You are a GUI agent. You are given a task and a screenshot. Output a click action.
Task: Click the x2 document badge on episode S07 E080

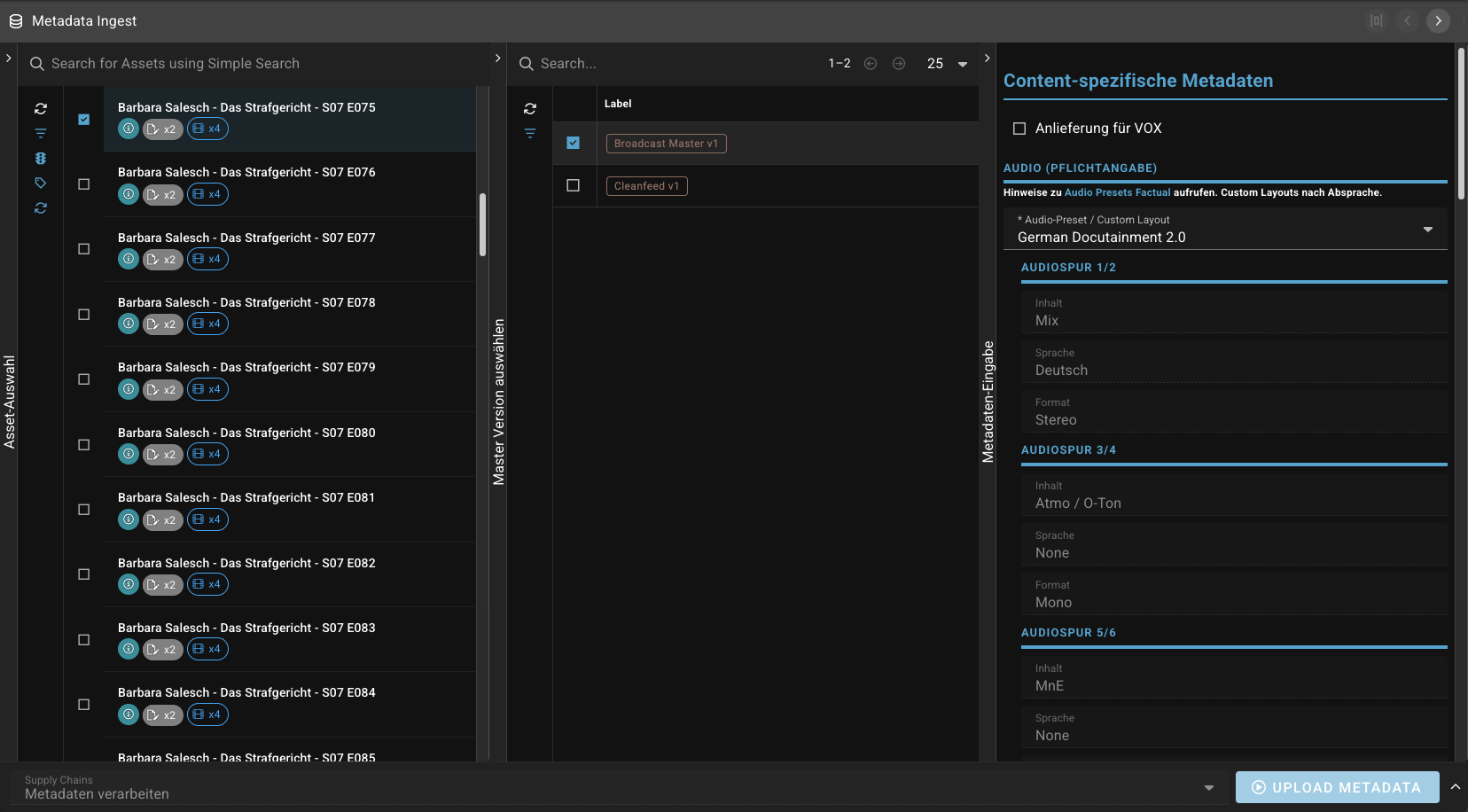click(162, 455)
